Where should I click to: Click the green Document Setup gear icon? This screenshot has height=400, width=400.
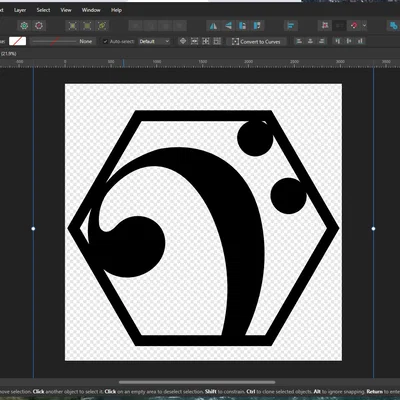(x=24, y=26)
